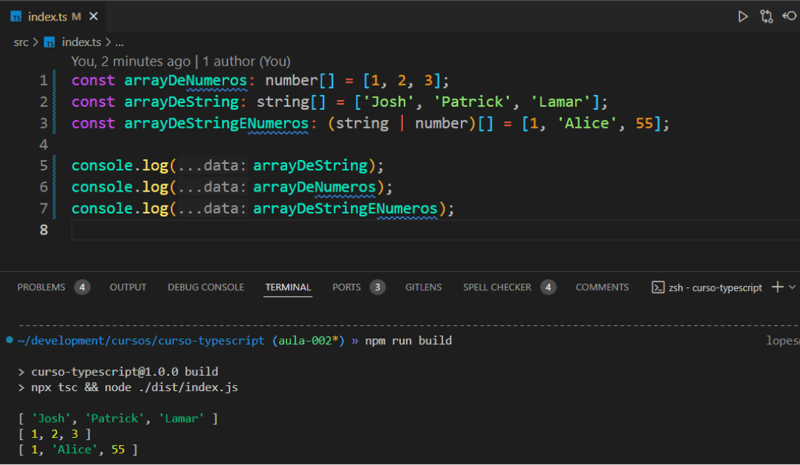This screenshot has height=465, width=800.
Task: Click the breadcrumb ellipsis symbol segment
Action: (119, 42)
